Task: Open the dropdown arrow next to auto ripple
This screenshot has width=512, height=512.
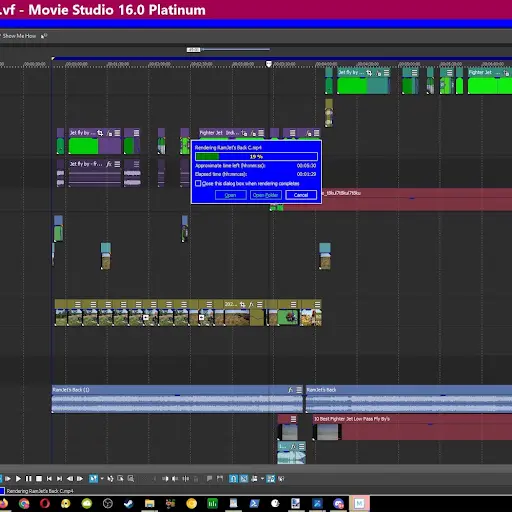Action: (x=262, y=479)
